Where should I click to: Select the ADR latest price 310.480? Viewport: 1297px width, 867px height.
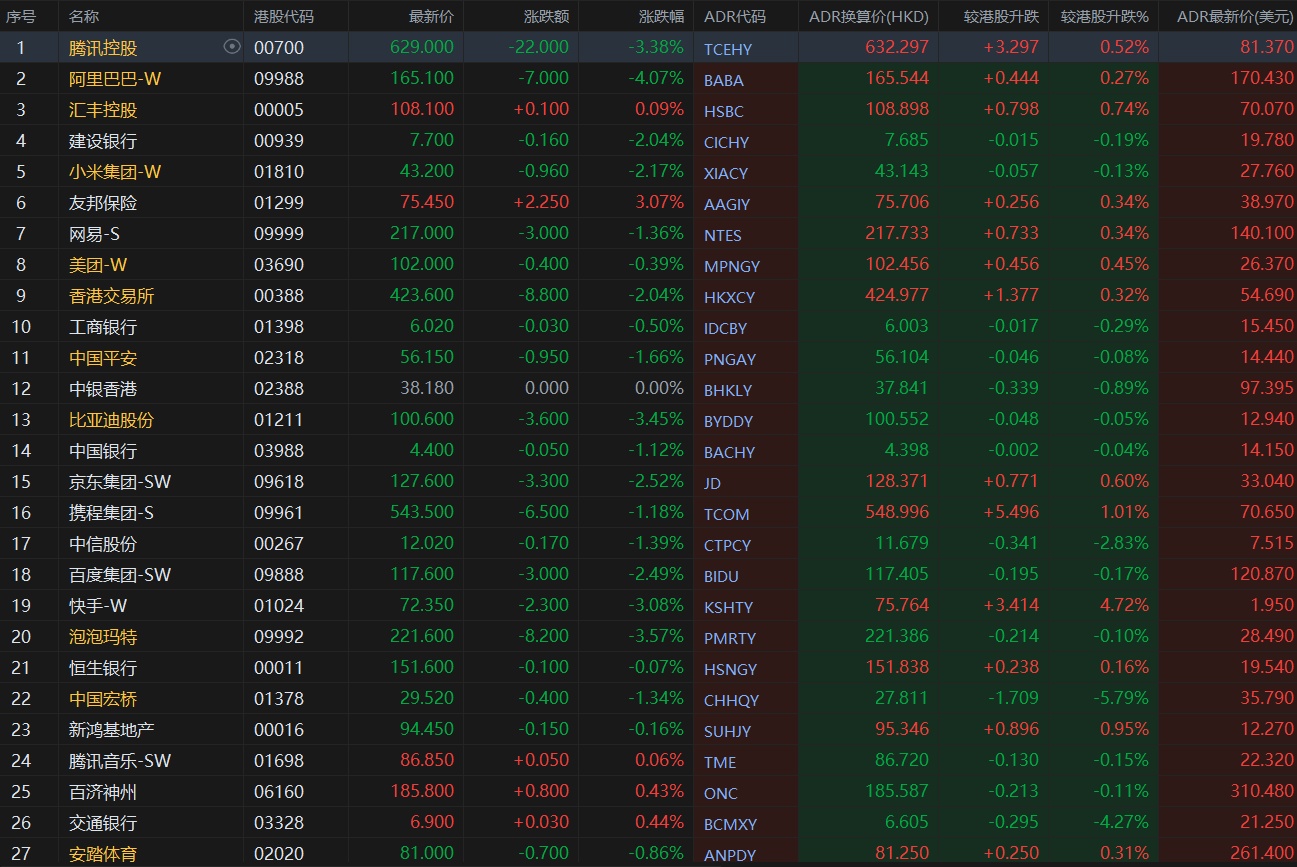click(x=1263, y=791)
